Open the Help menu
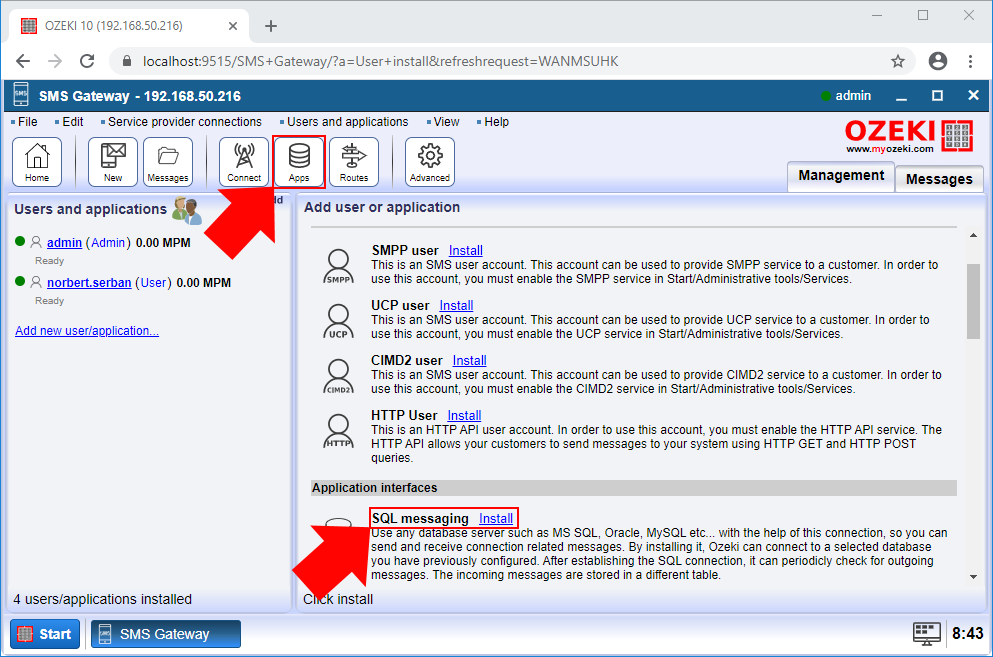The image size is (993, 657). [493, 121]
